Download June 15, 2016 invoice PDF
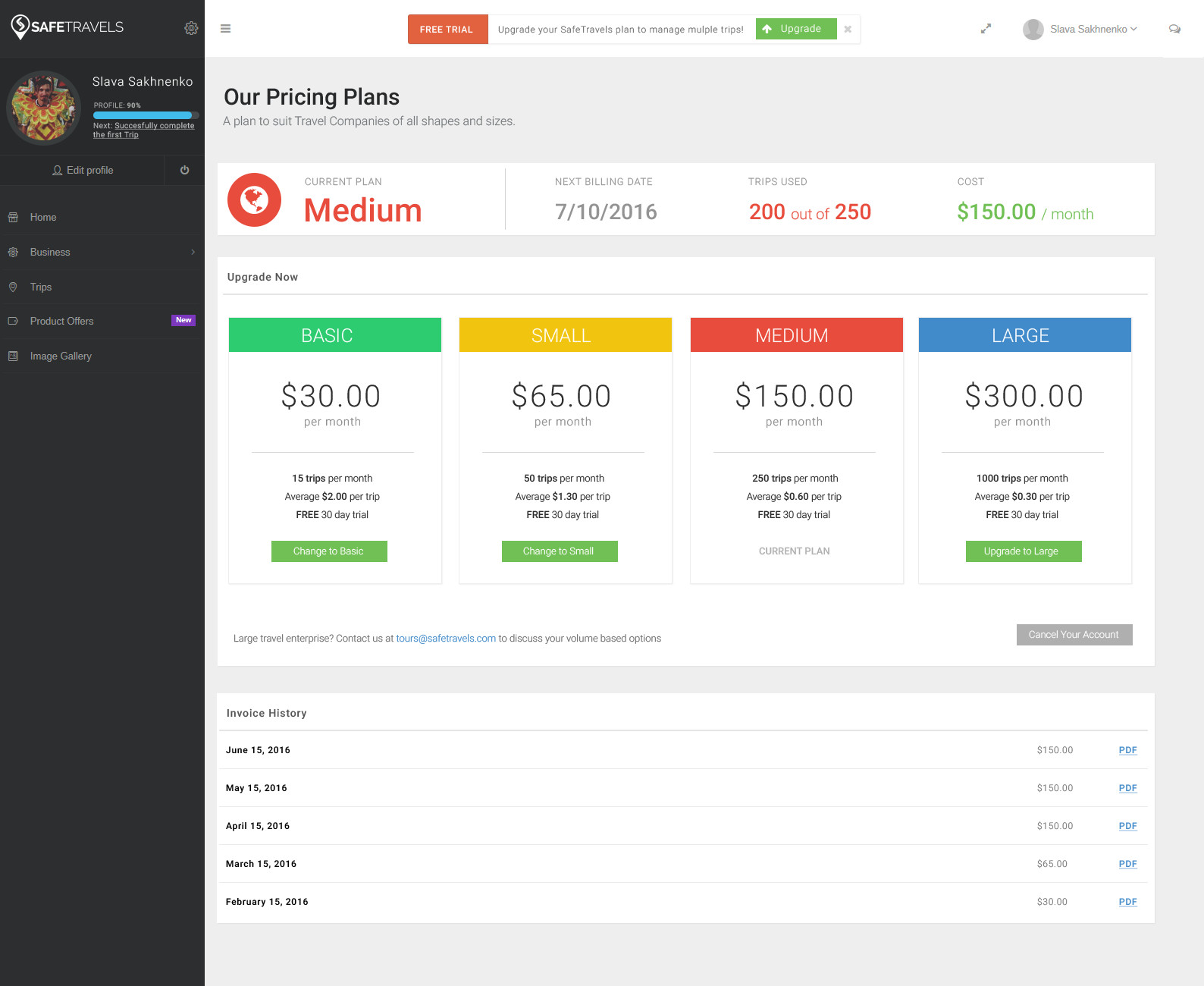The height and width of the screenshot is (986, 1204). (x=1127, y=750)
